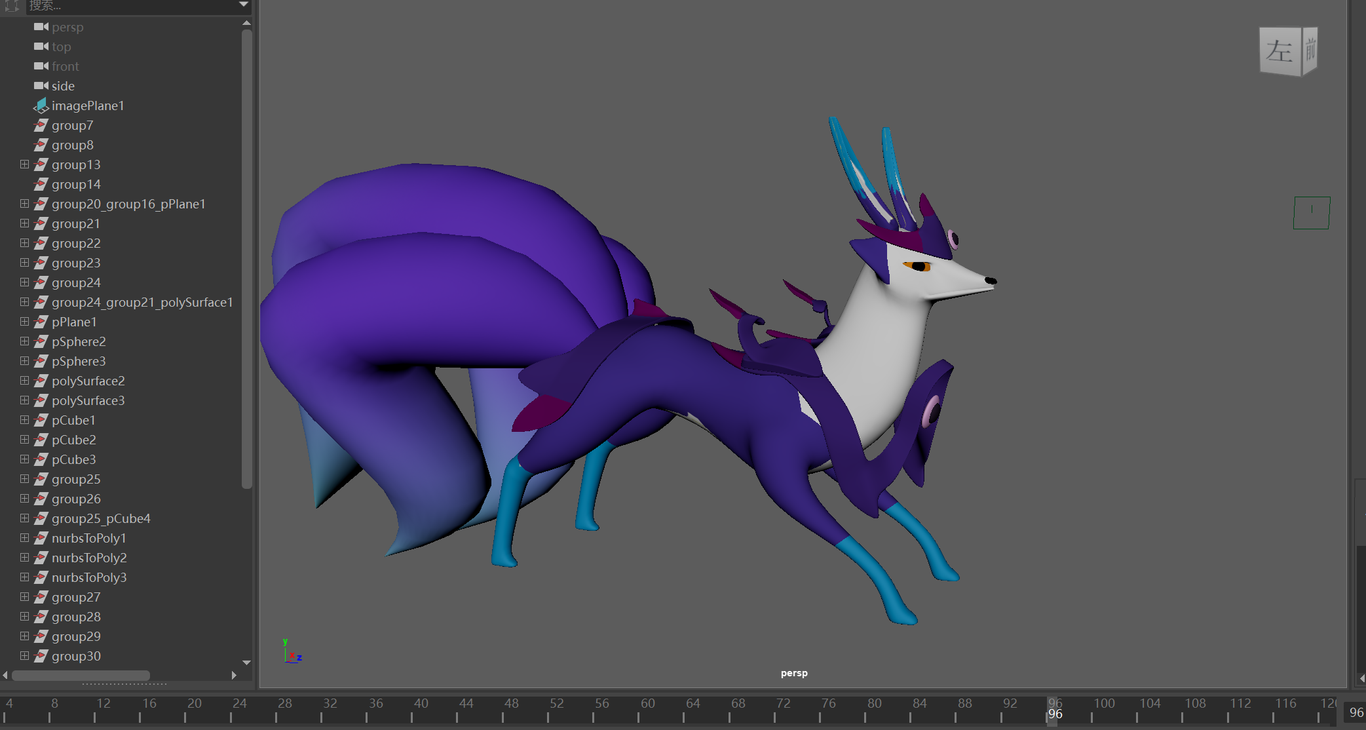Image resolution: width=1366 pixels, height=730 pixels.
Task: Expand the nurbsToPoly2 node
Action: [24, 558]
